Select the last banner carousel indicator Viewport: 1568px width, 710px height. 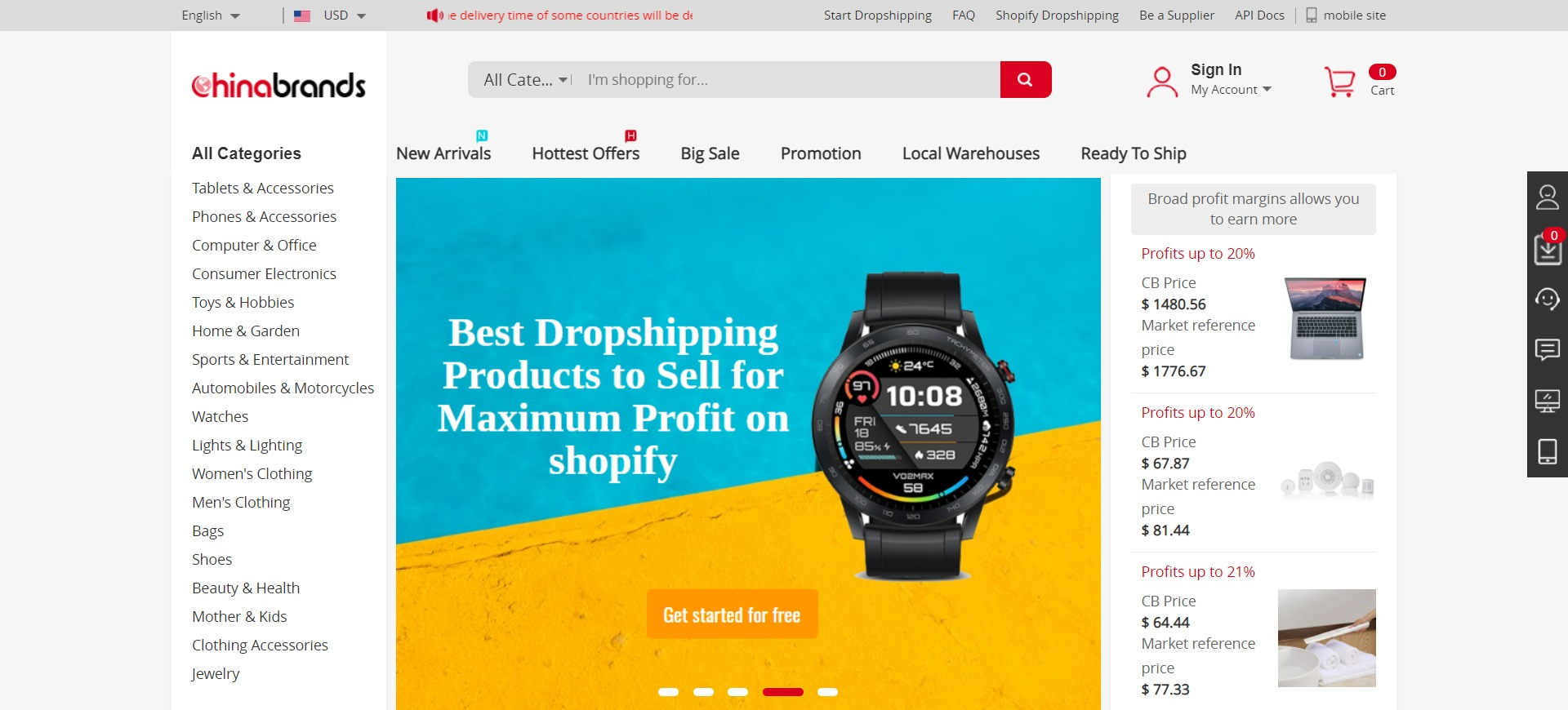(827, 692)
